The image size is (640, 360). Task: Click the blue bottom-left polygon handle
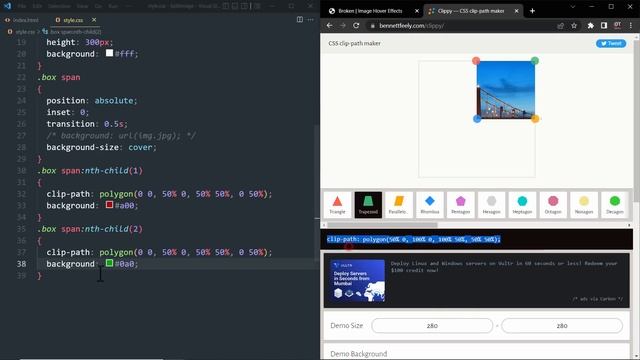coord(477,119)
